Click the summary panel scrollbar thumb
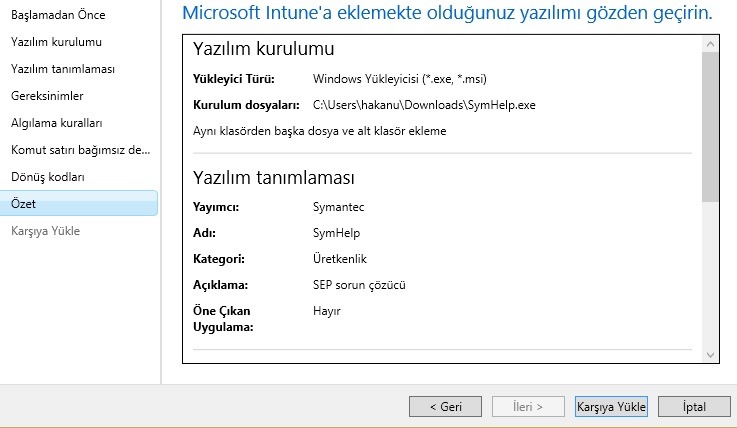737x428 pixels. point(710,127)
